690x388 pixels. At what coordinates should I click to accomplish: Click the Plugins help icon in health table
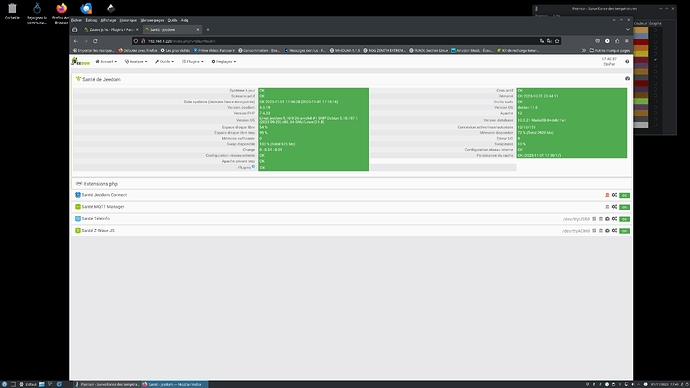point(253,167)
